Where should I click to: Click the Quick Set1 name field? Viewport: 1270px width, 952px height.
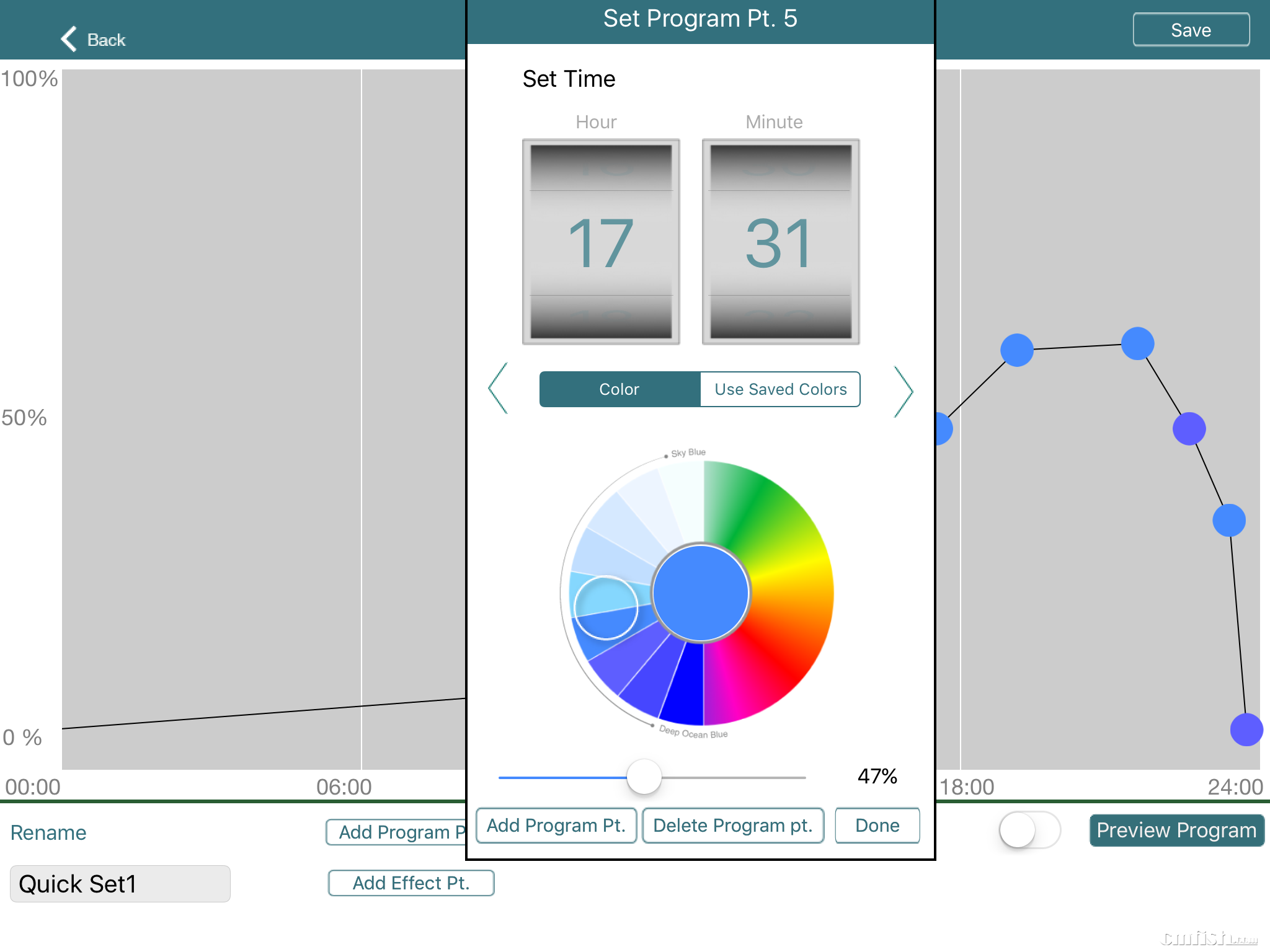120,883
